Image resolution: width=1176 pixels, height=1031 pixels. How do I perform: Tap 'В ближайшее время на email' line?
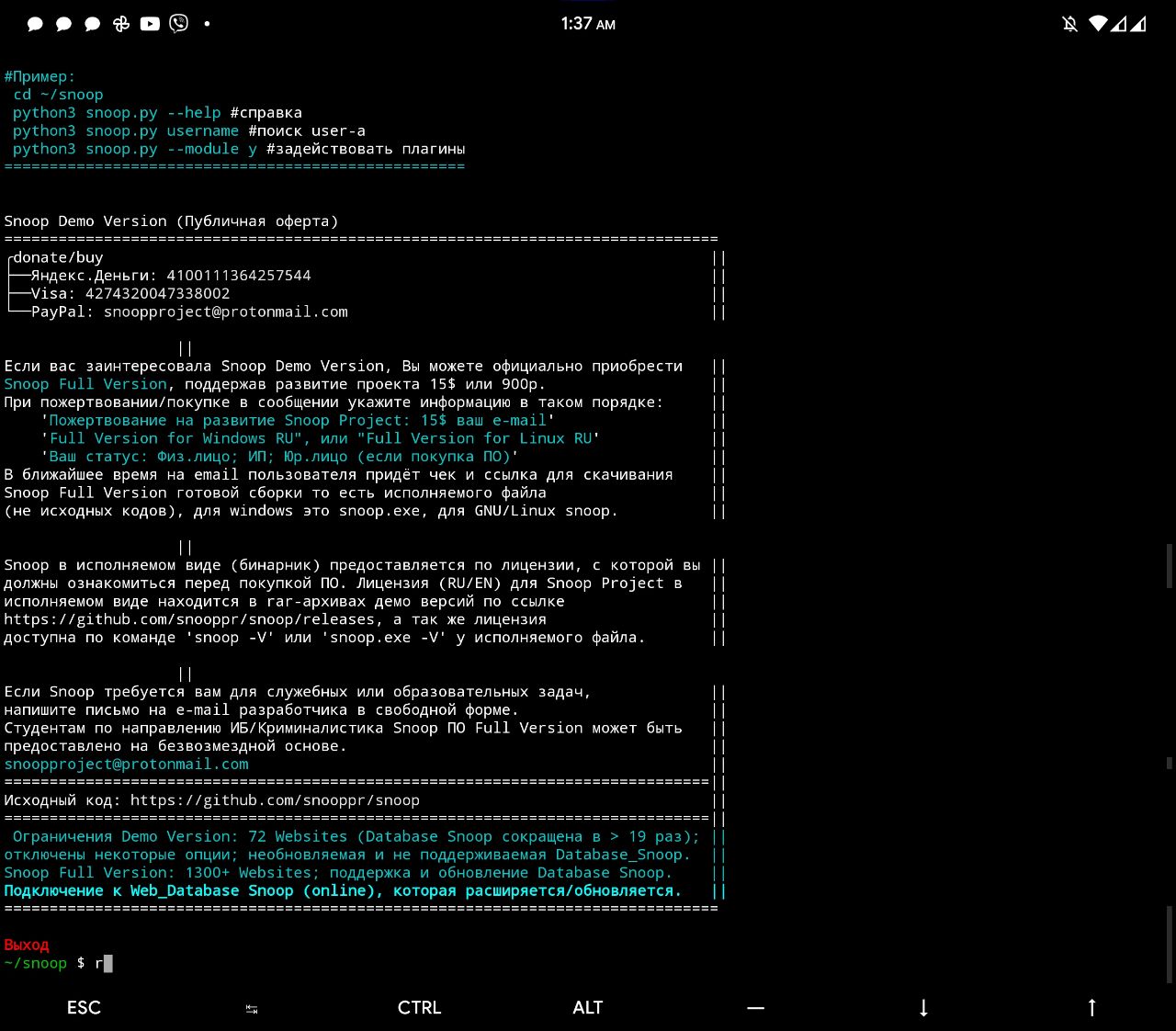click(x=338, y=474)
